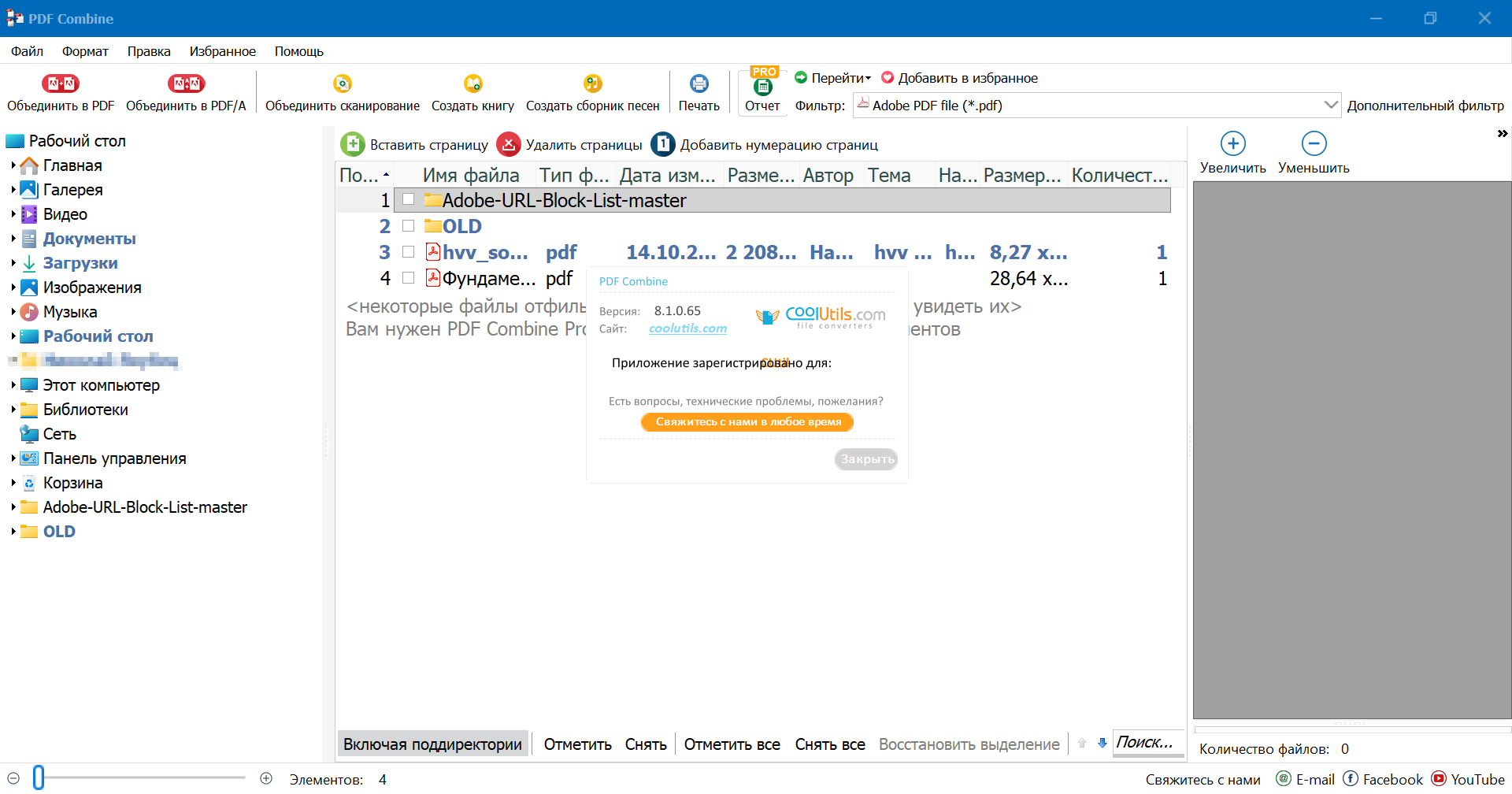
Task: Check the Фундаме... pdf row checkbox
Action: [408, 277]
